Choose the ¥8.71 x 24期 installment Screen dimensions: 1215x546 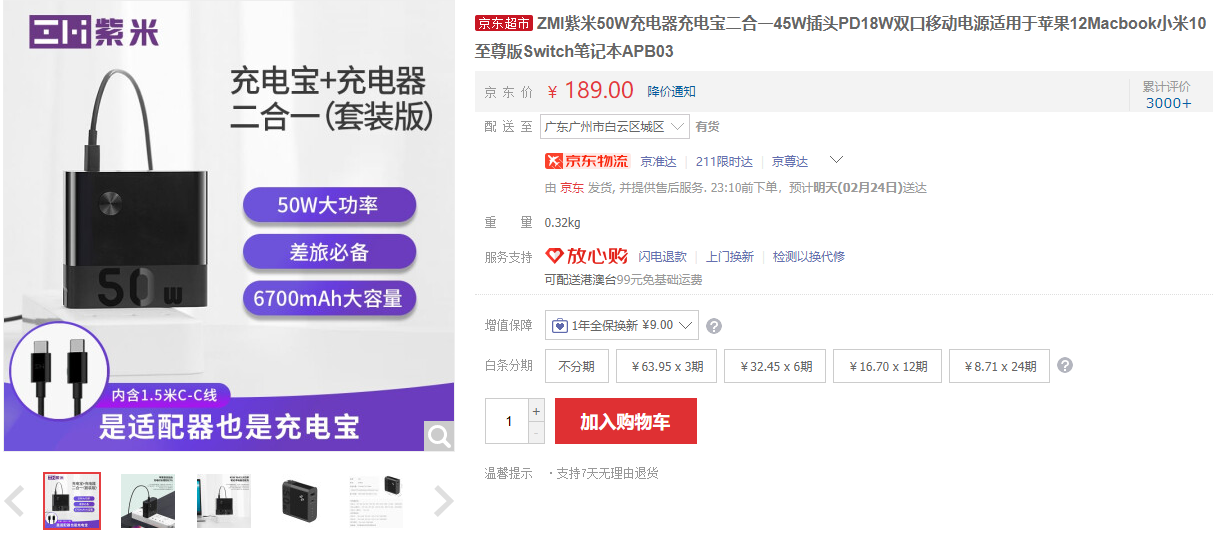pyautogui.click(x=999, y=367)
